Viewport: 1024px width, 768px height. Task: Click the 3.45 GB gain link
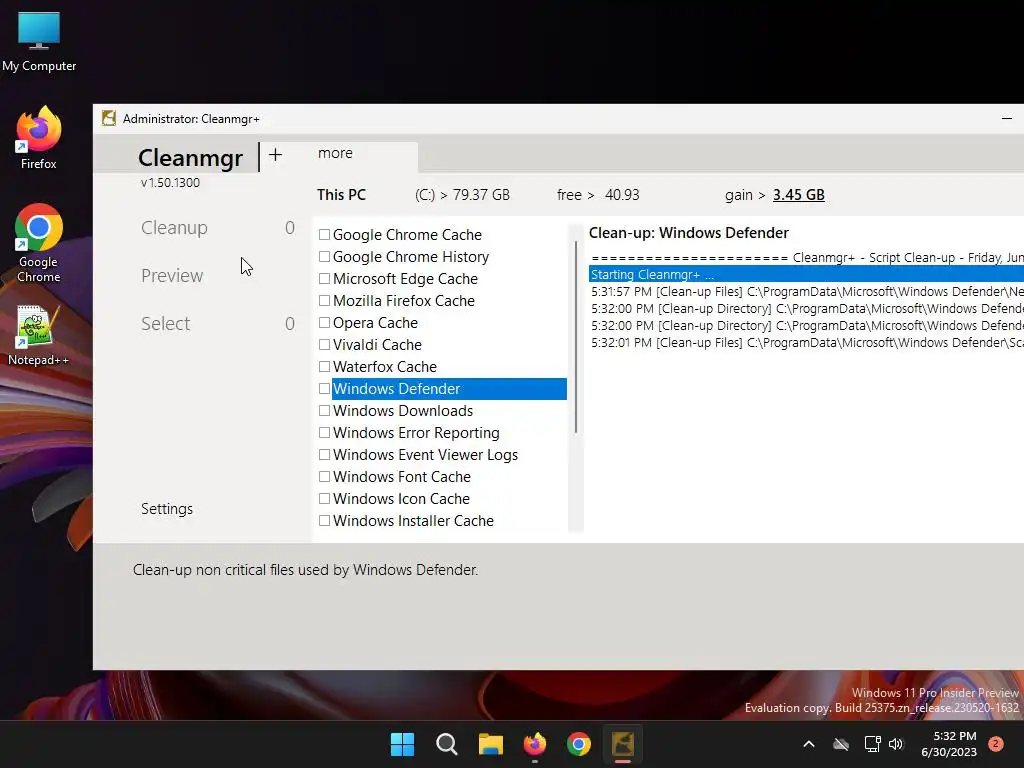point(799,195)
